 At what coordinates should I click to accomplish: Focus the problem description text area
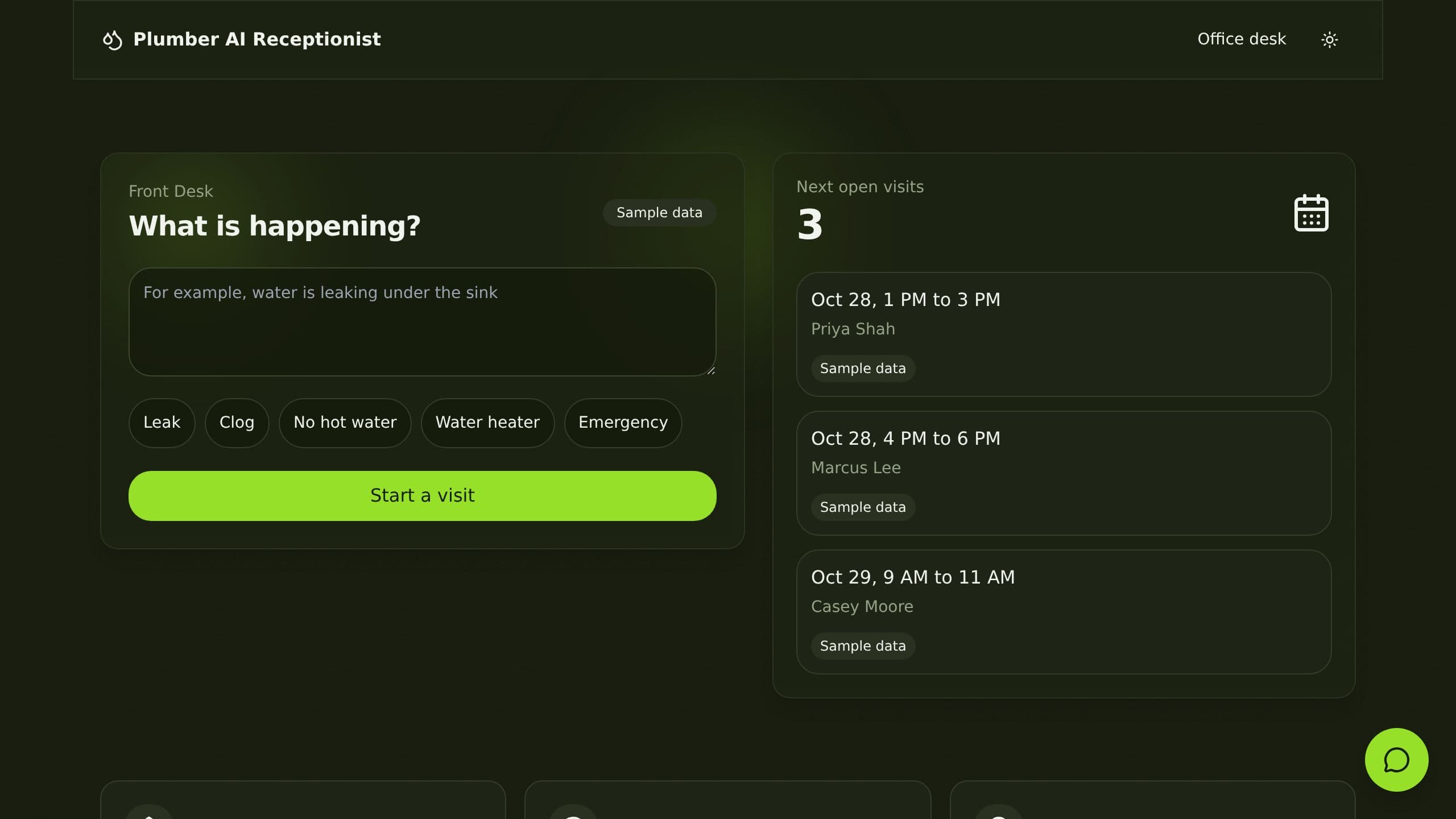point(422,322)
